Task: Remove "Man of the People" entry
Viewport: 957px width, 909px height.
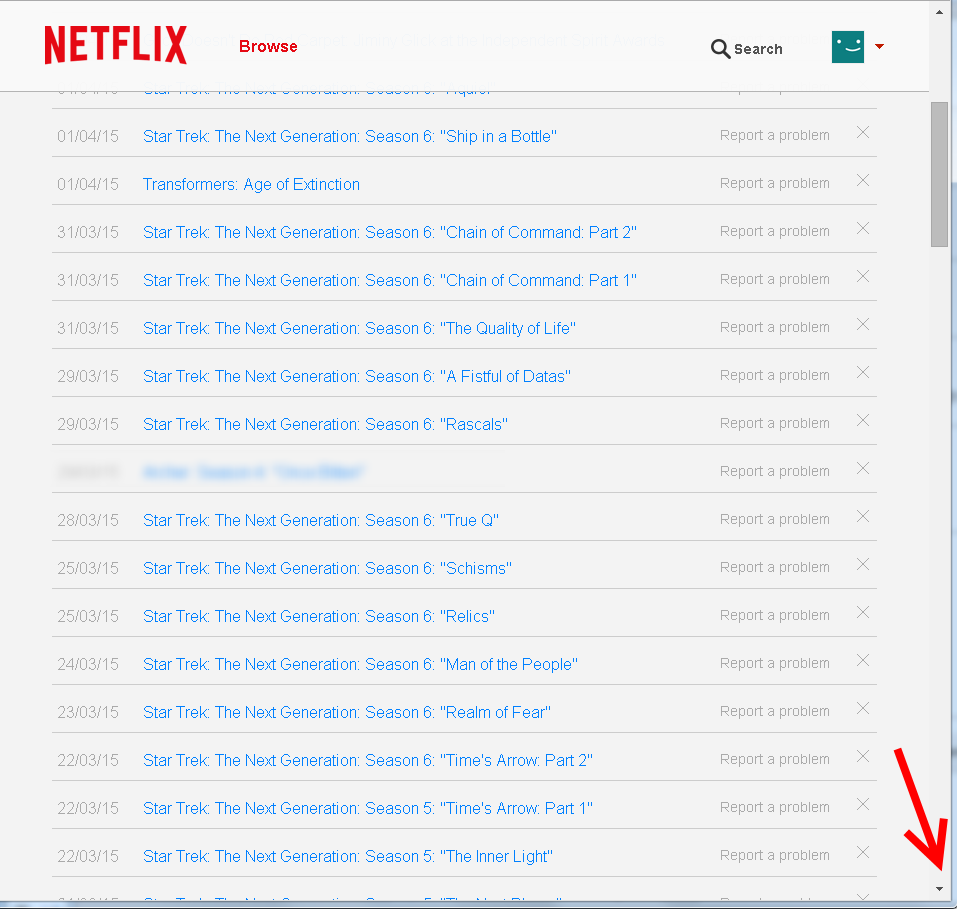Action: pos(862,661)
